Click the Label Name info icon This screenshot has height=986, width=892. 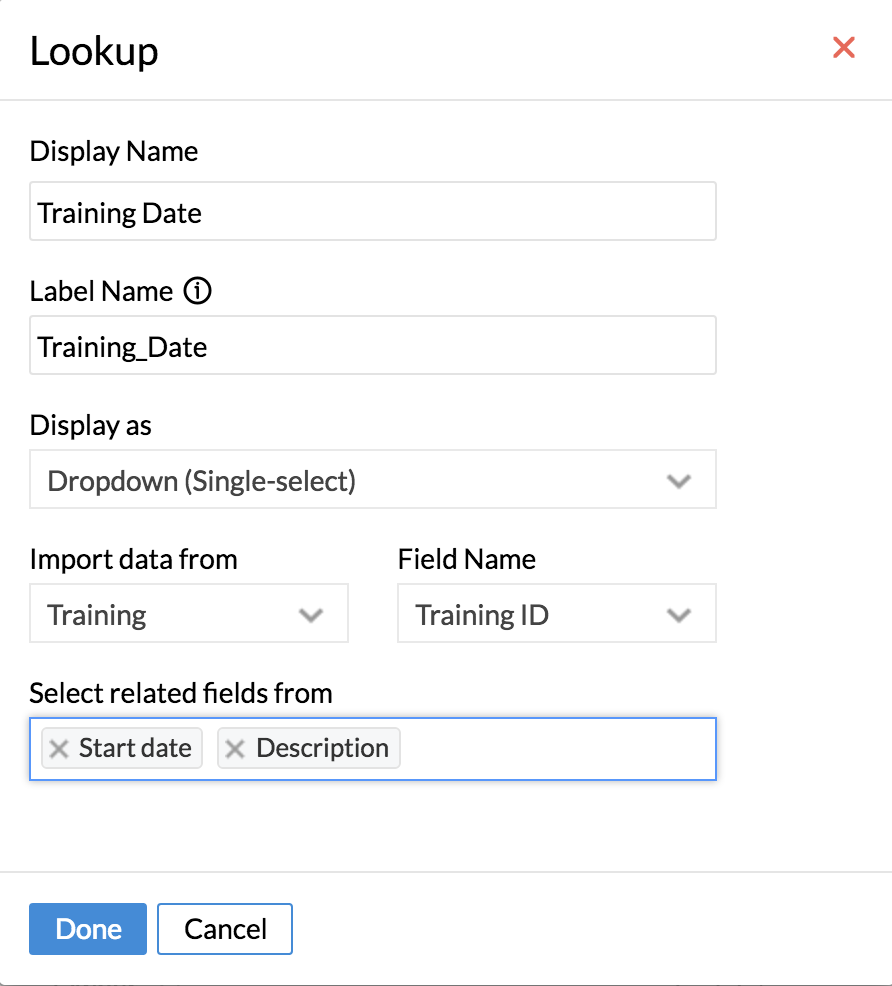pyautogui.click(x=199, y=292)
